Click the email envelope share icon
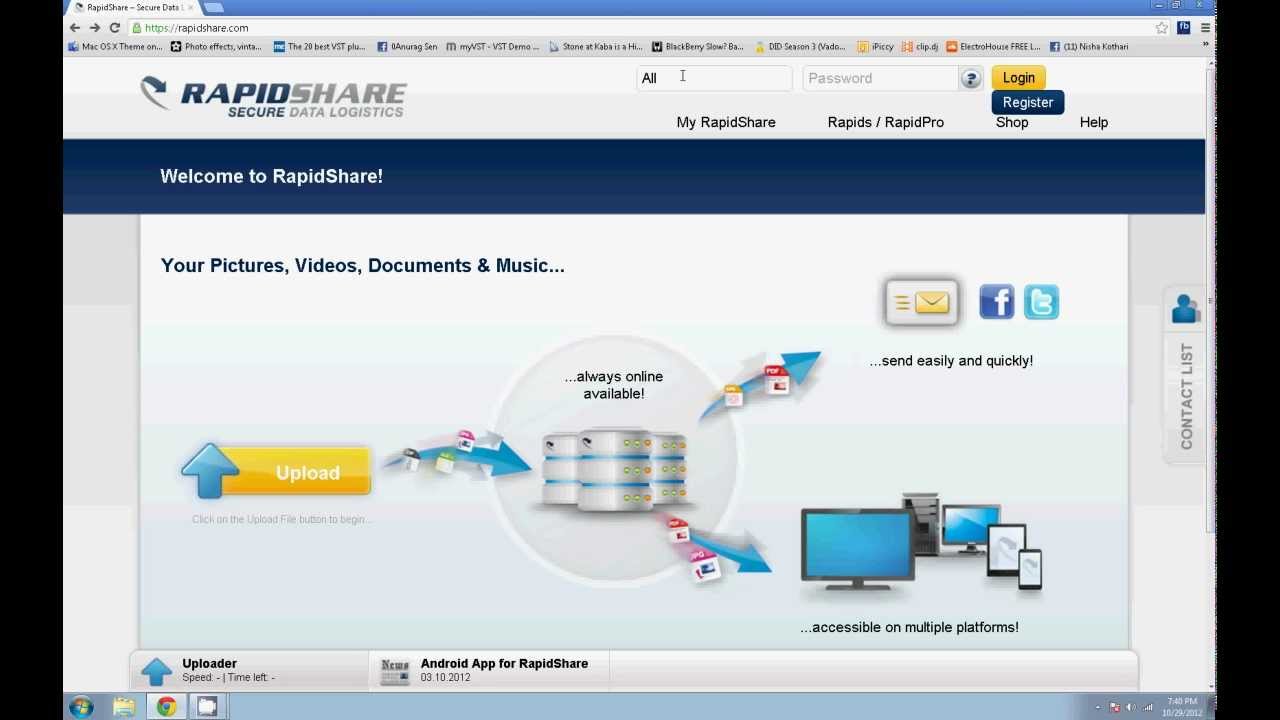Image resolution: width=1280 pixels, height=720 pixels. (922, 302)
